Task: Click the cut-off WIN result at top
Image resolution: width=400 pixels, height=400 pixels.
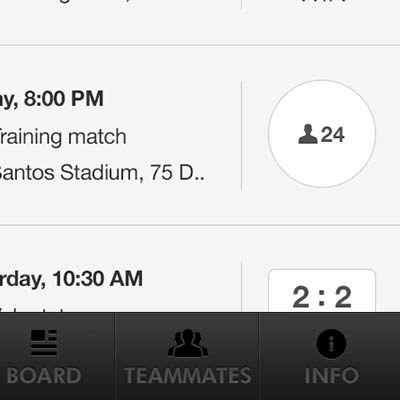Action: [322, 2]
